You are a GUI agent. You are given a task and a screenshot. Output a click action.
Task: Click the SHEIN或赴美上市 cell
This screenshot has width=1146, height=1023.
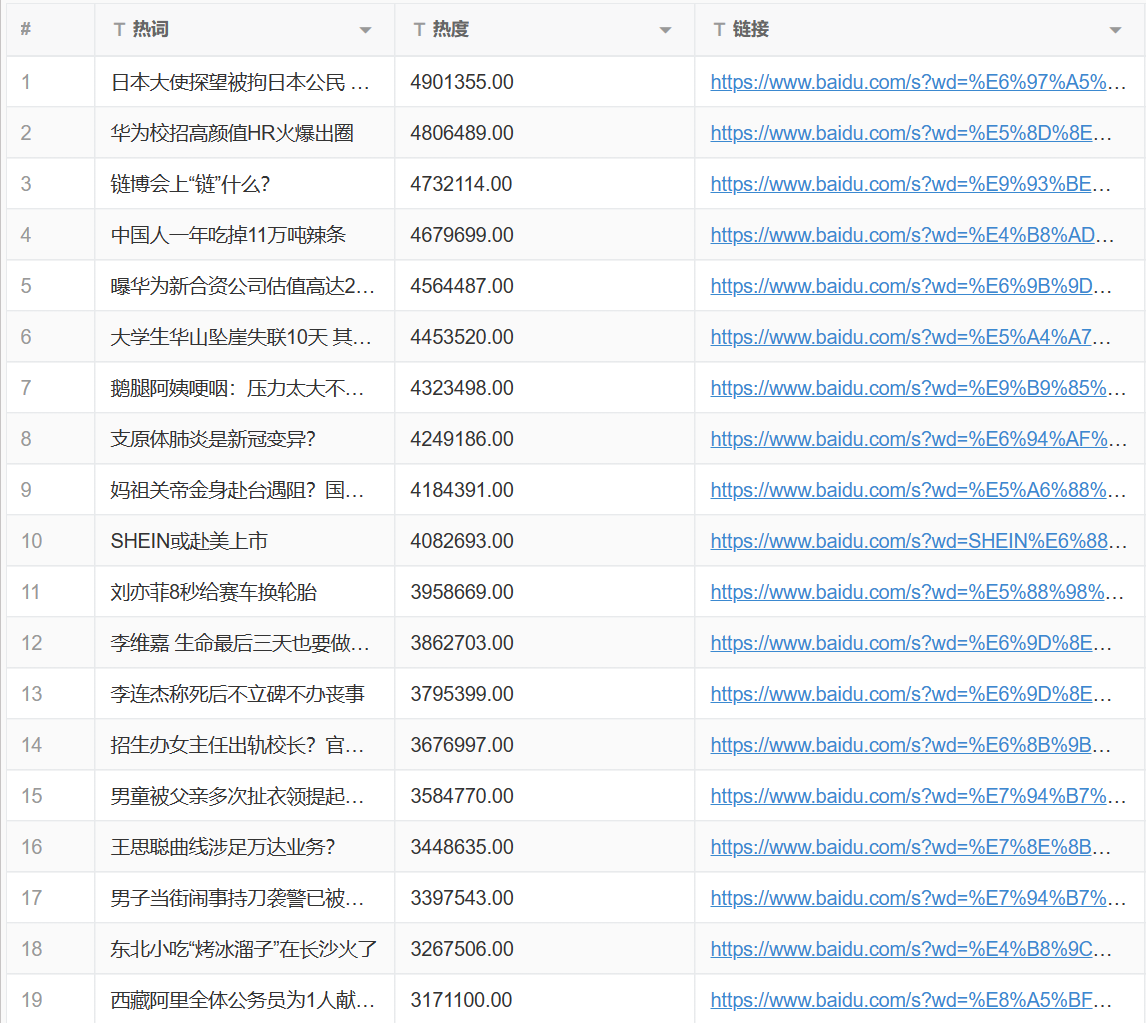click(x=189, y=541)
